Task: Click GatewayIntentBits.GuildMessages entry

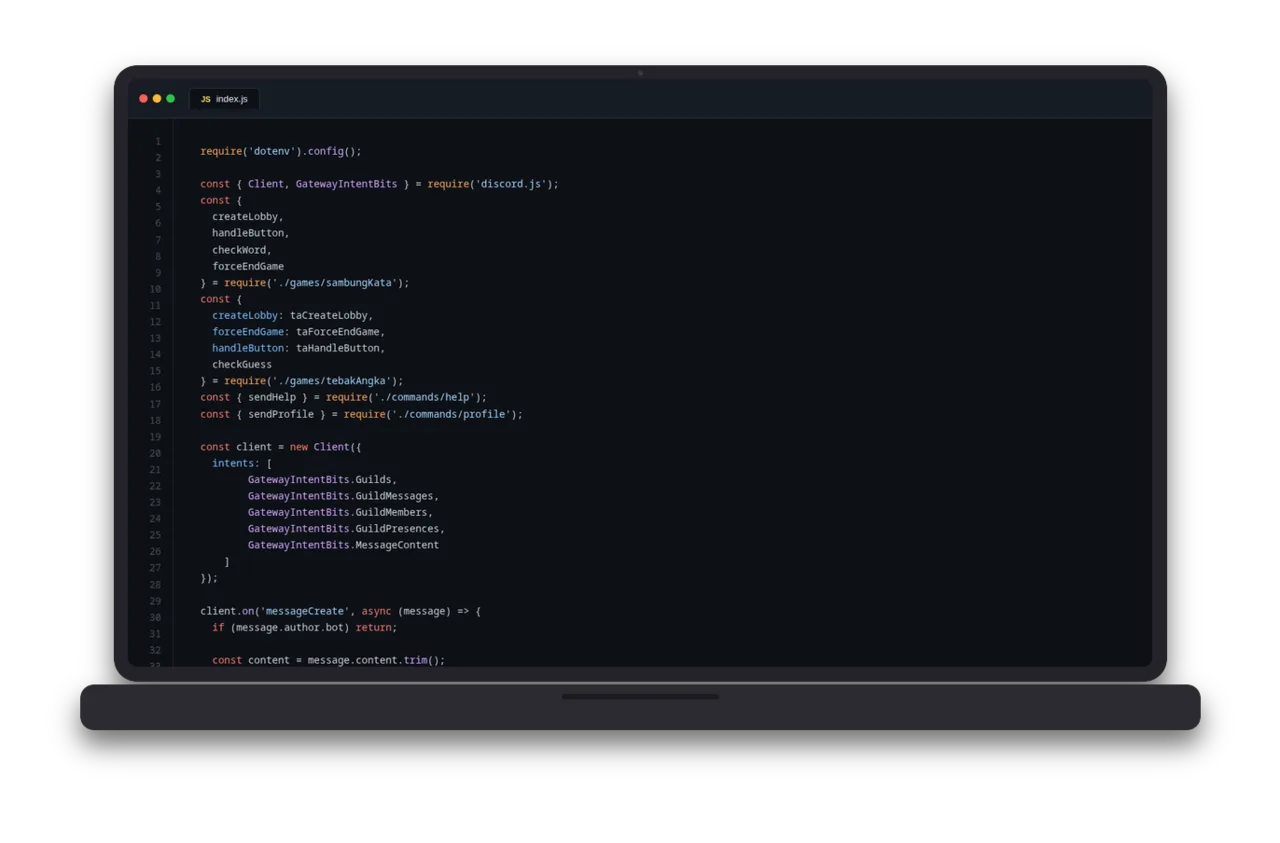Action: coord(341,496)
